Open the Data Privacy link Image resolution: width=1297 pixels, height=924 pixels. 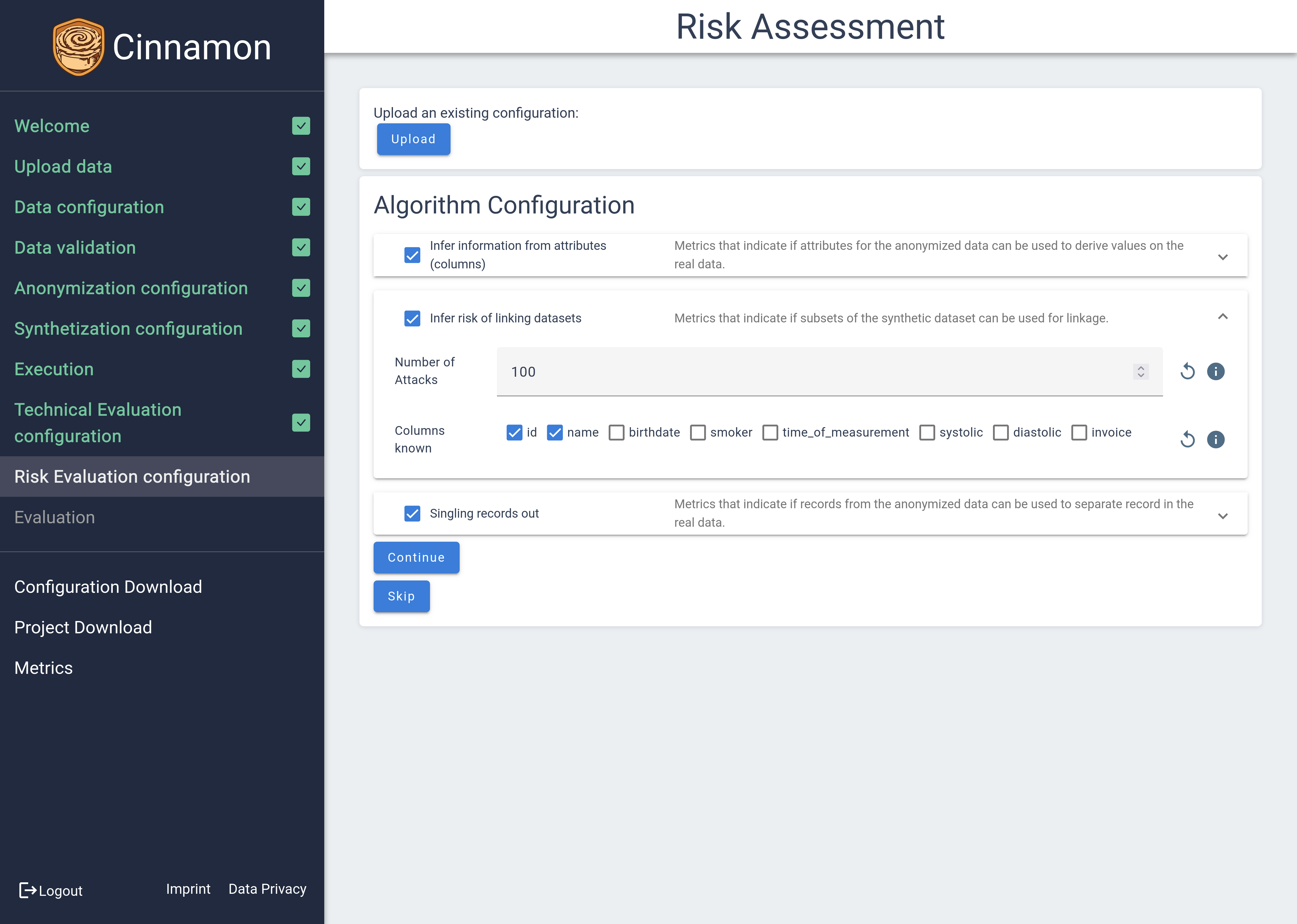pos(268,889)
